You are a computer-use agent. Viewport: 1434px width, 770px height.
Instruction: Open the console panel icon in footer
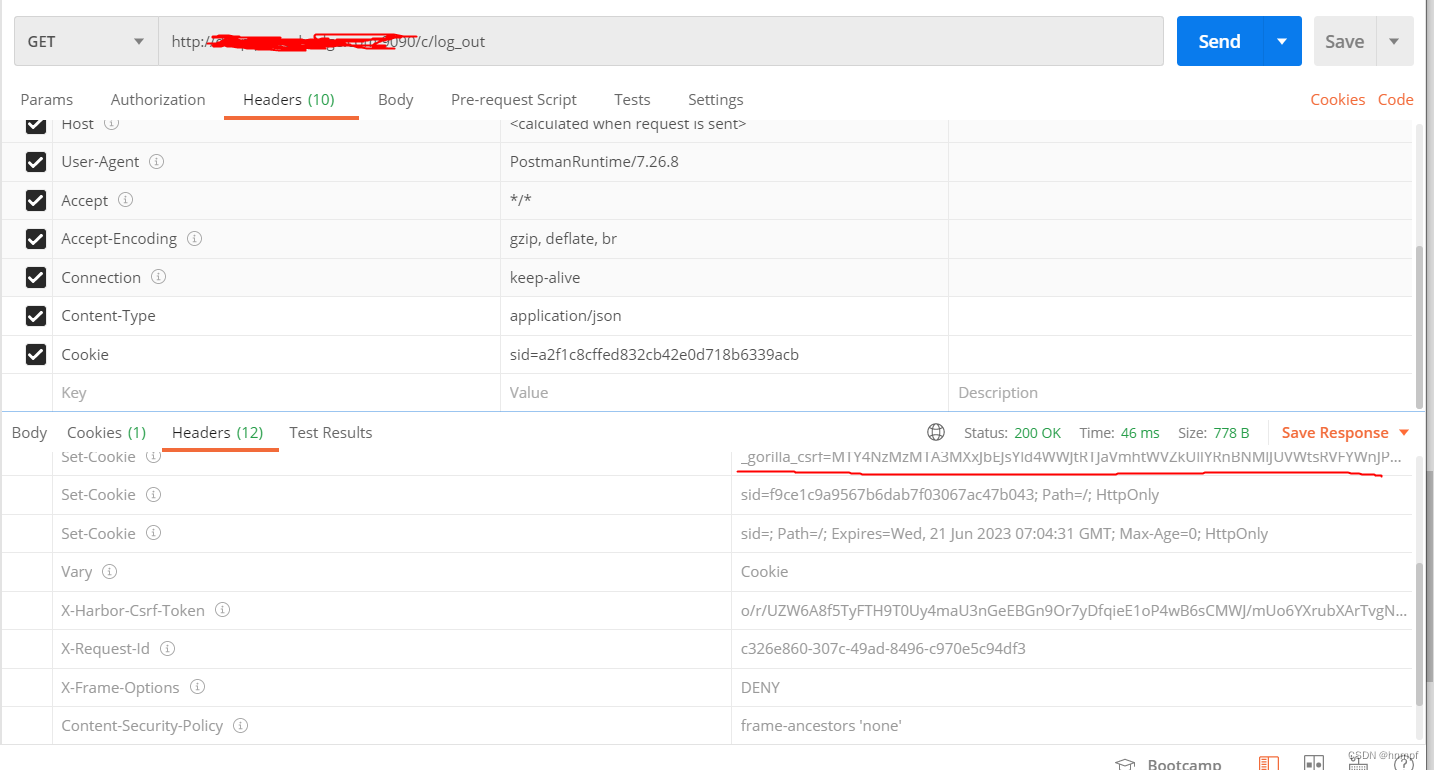coord(1268,762)
